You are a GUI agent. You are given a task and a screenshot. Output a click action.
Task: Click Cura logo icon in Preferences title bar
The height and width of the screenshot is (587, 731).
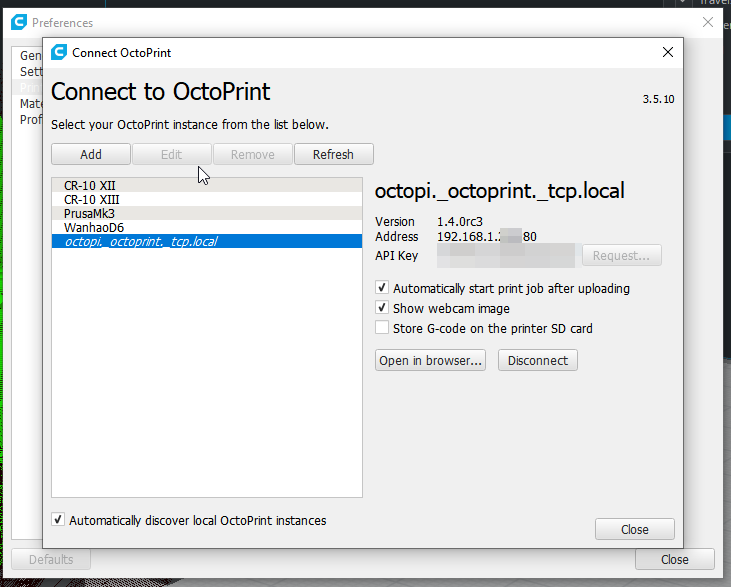[x=19, y=22]
